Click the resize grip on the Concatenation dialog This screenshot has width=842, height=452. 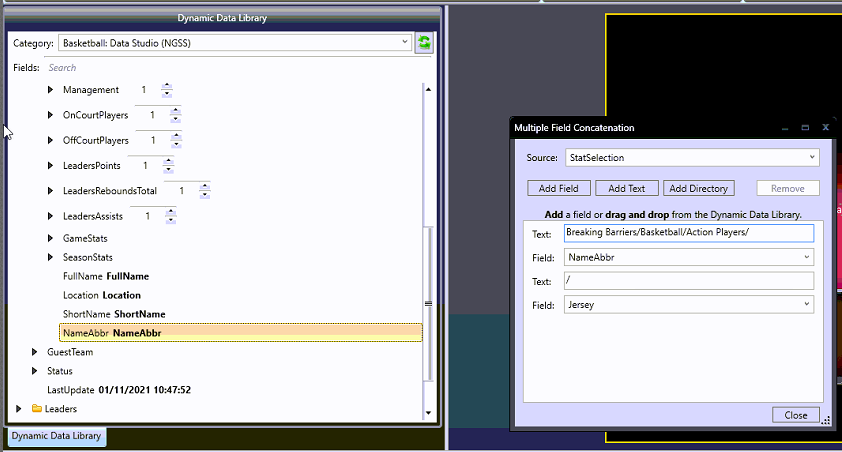825,422
